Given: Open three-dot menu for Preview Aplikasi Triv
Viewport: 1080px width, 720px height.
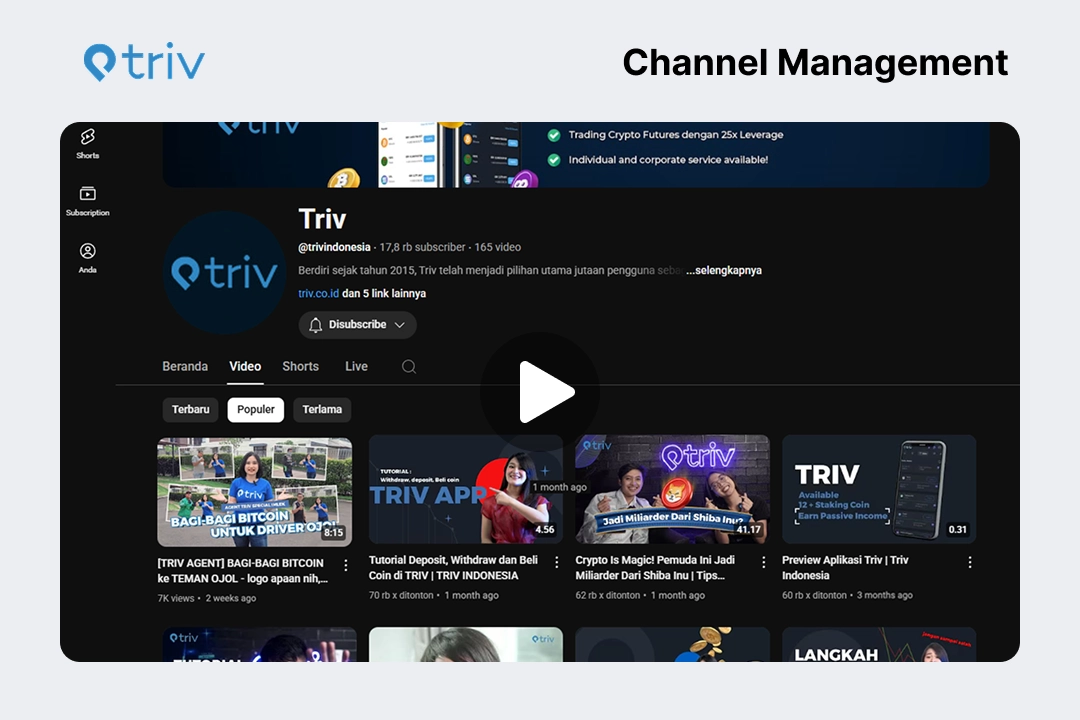Looking at the screenshot, I should (969, 562).
